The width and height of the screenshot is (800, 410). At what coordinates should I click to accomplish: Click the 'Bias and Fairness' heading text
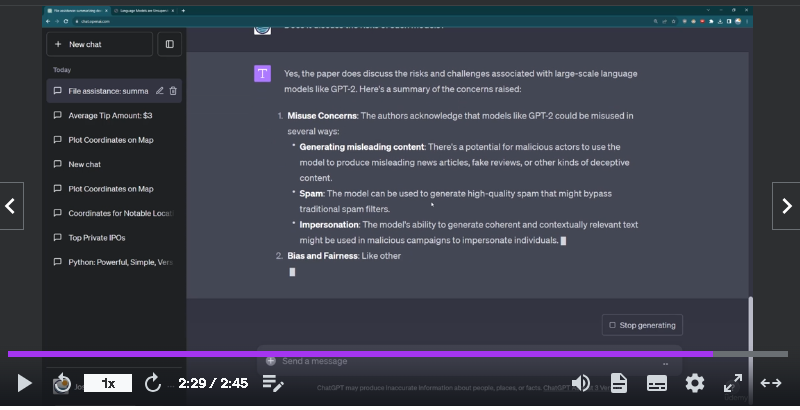tap(322, 256)
